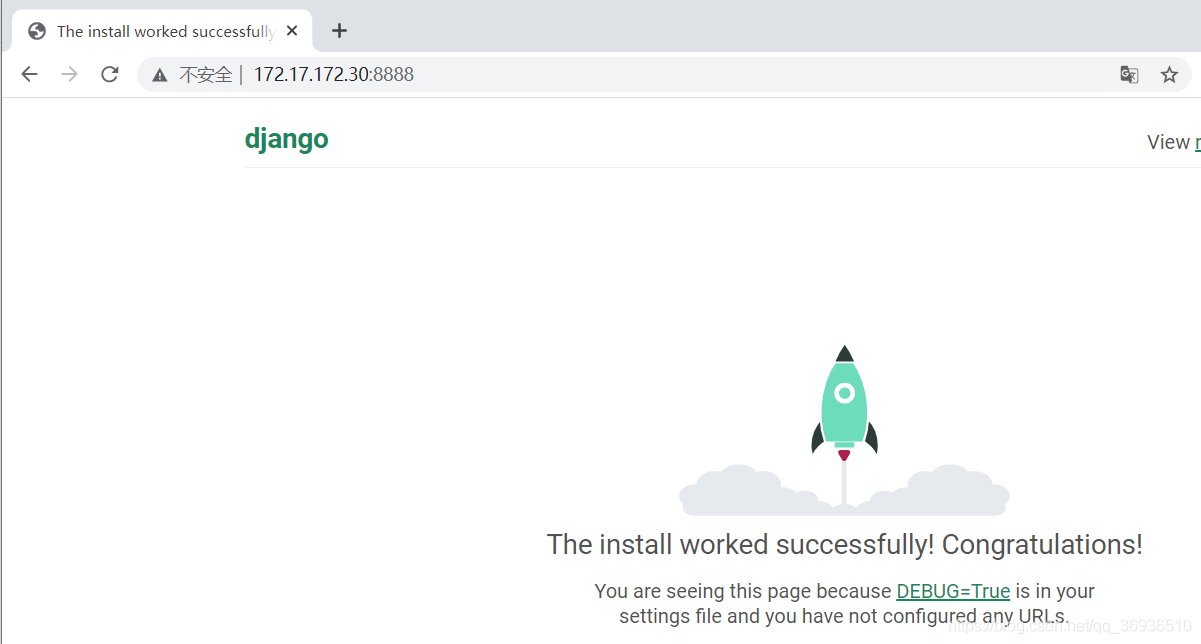
Task: Click the have not configured any URLs text
Action: click(x=919, y=616)
